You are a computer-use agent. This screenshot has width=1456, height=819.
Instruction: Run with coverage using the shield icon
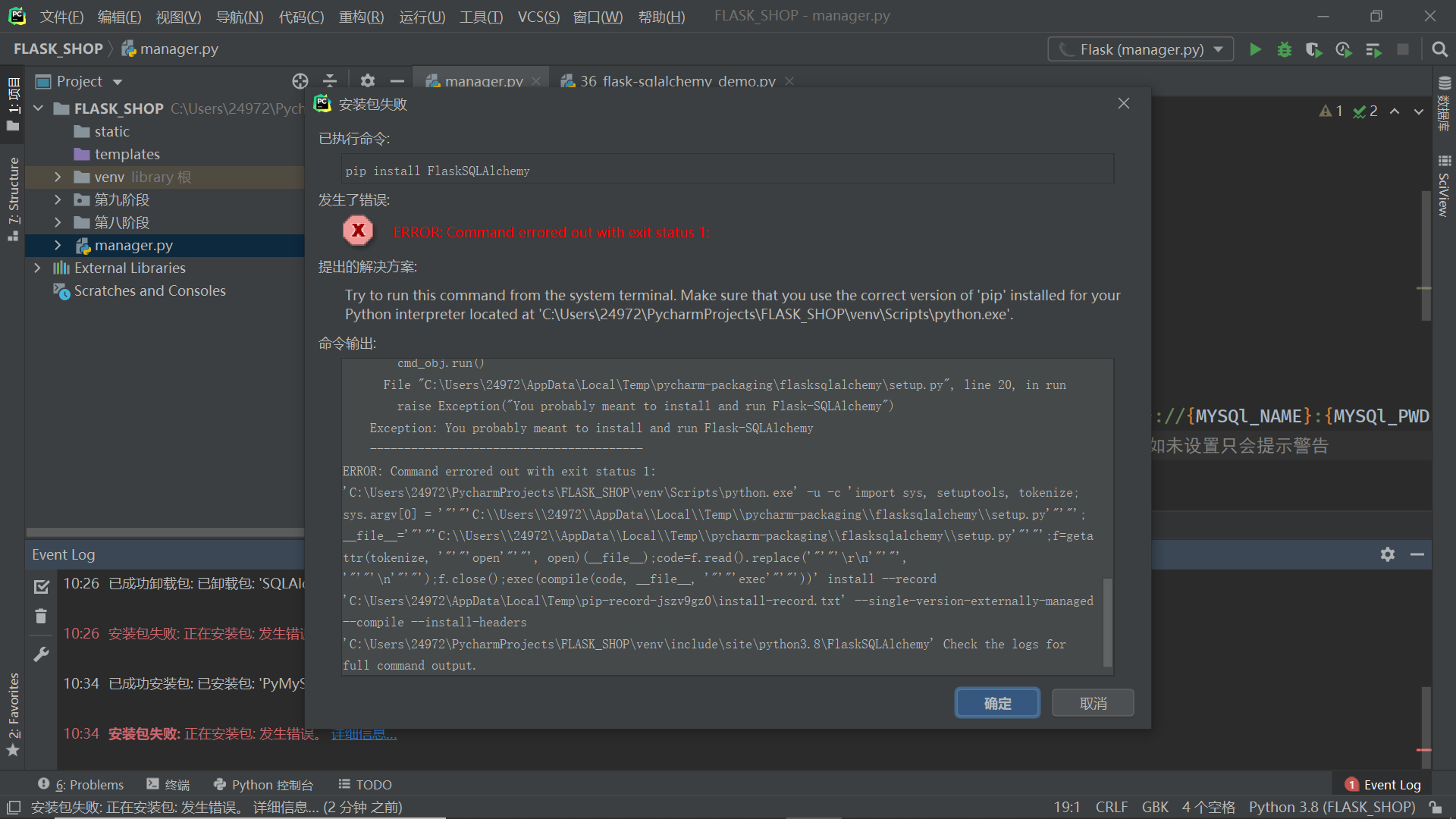click(1313, 49)
